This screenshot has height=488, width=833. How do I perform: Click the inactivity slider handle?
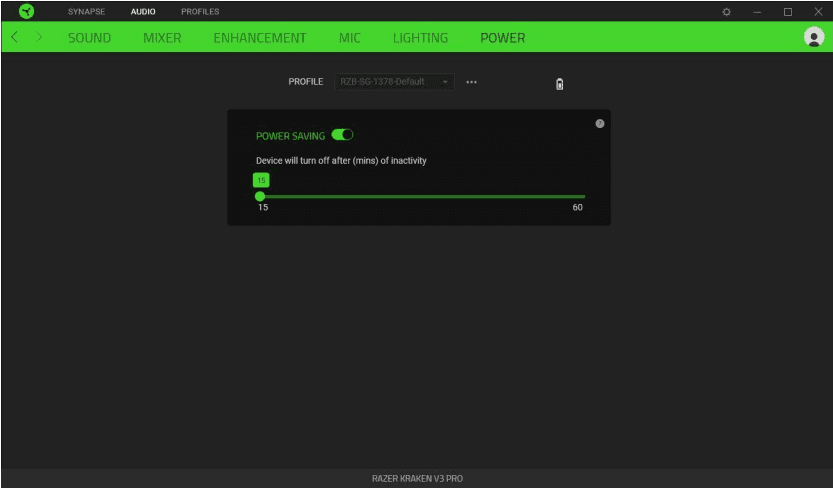click(260, 196)
